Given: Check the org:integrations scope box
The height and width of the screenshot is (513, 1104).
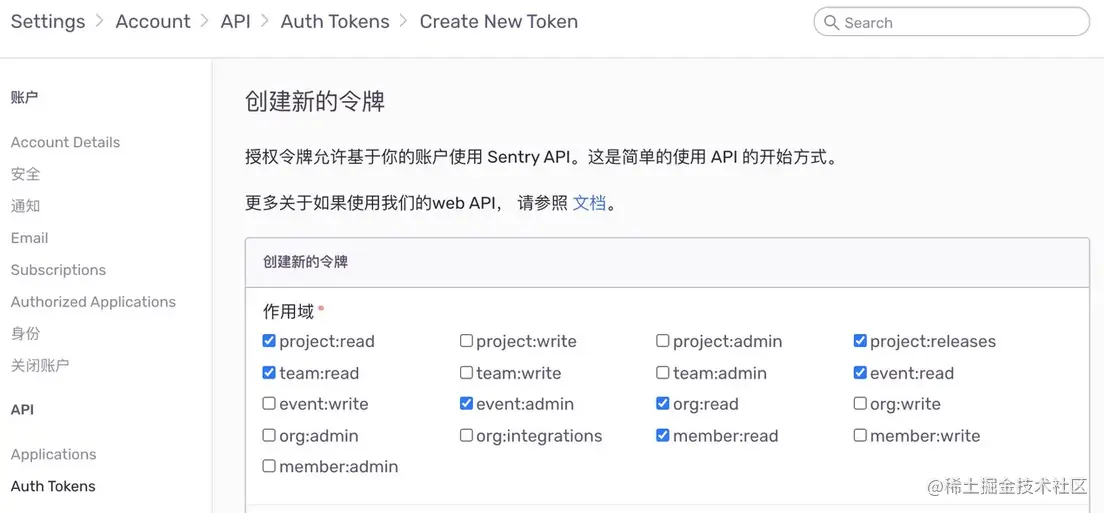Looking at the screenshot, I should [467, 436].
